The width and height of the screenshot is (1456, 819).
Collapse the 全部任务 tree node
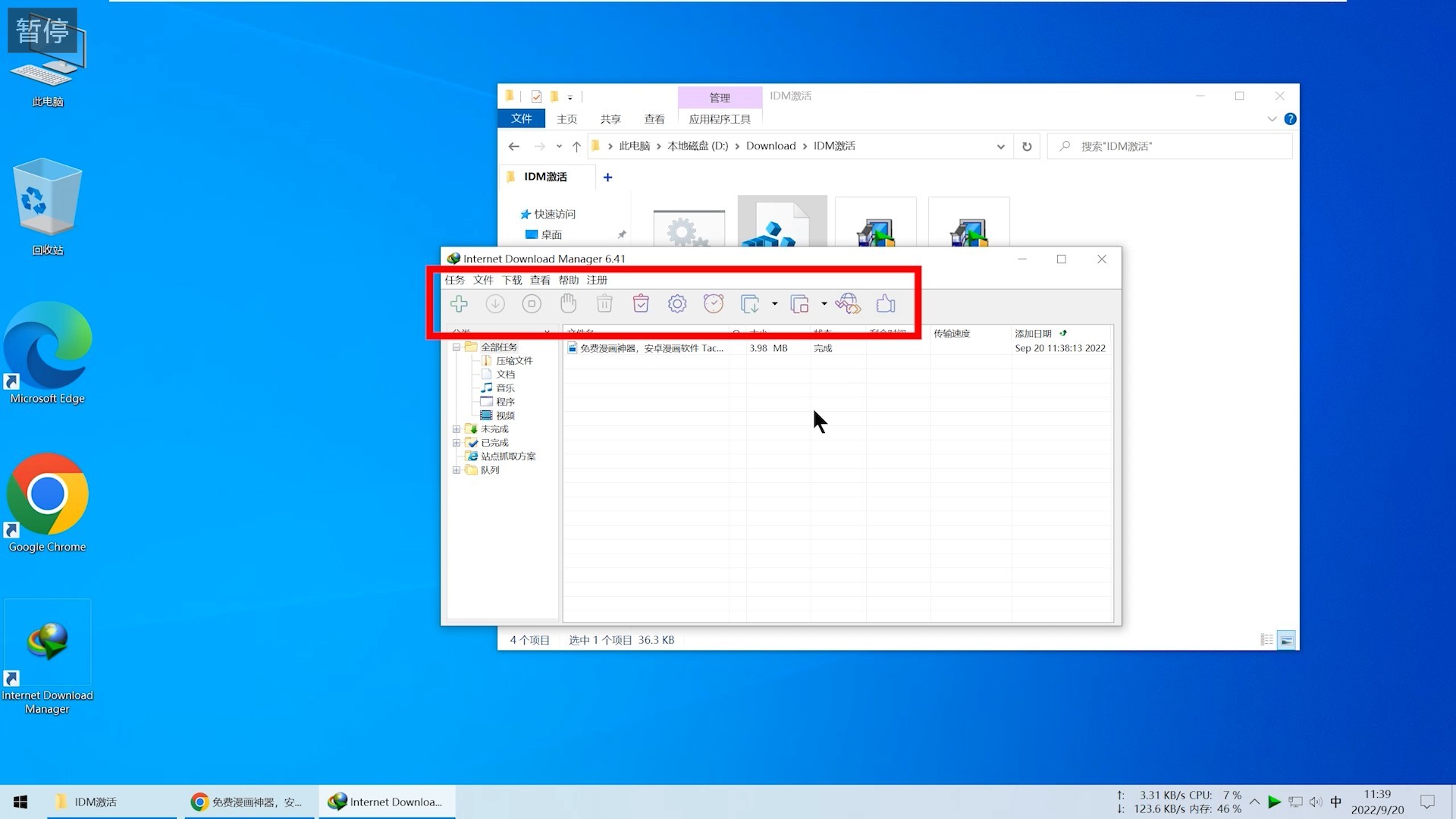coord(457,347)
